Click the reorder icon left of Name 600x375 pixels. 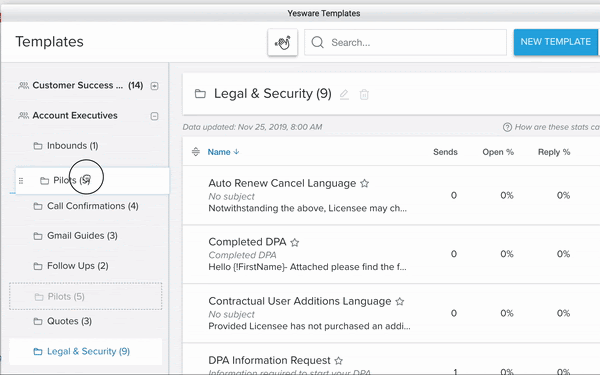pyautogui.click(x=196, y=152)
